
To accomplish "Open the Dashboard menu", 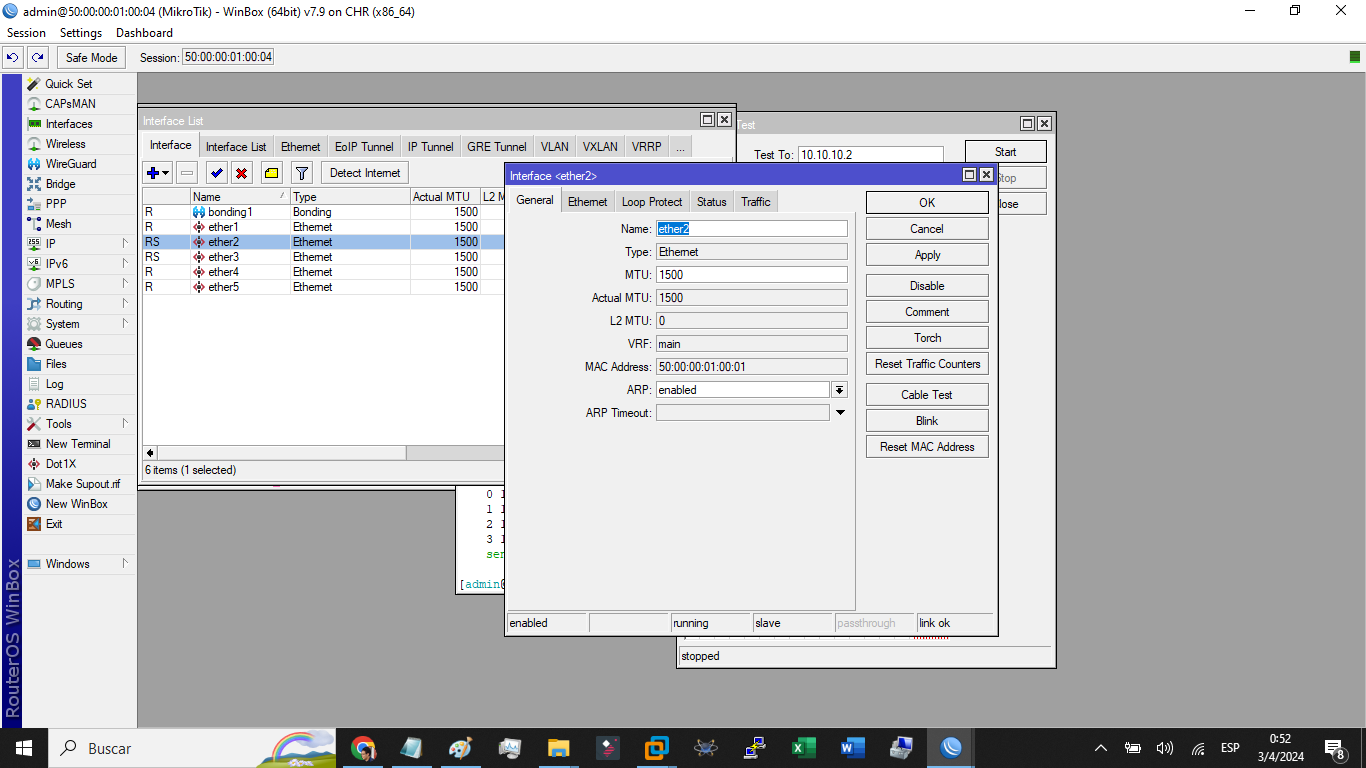I will [x=144, y=33].
